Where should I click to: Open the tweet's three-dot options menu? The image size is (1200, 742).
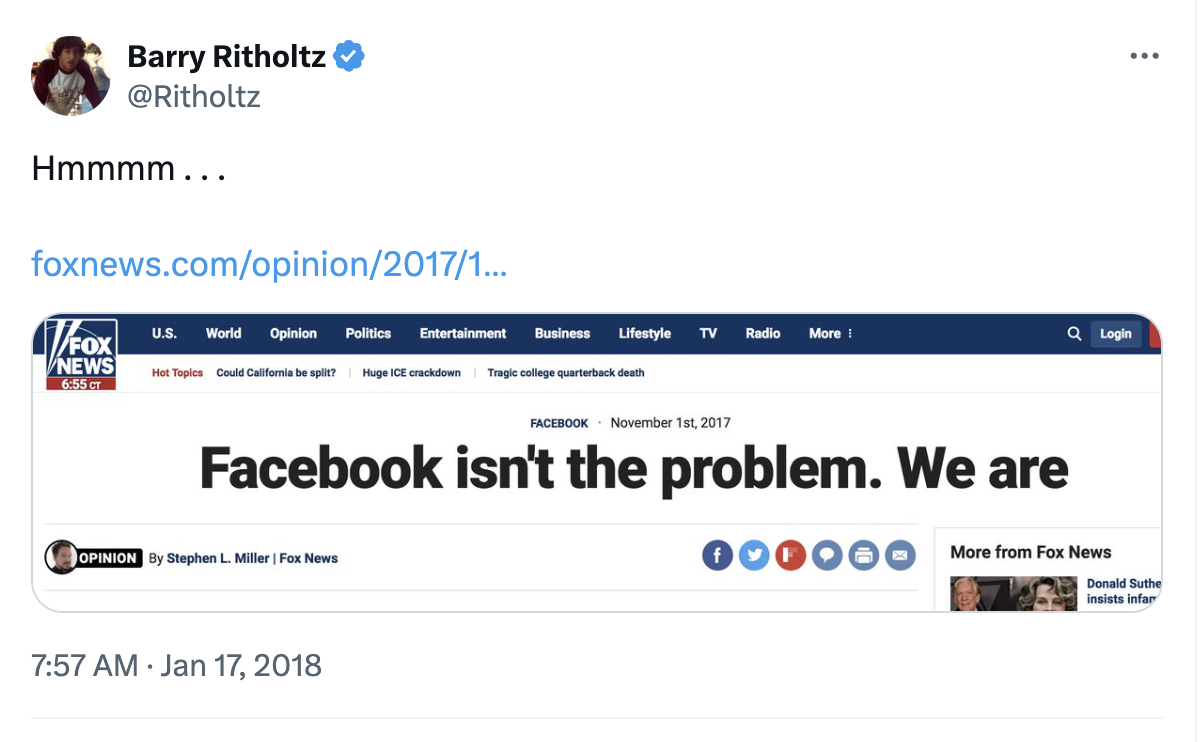[x=1144, y=56]
